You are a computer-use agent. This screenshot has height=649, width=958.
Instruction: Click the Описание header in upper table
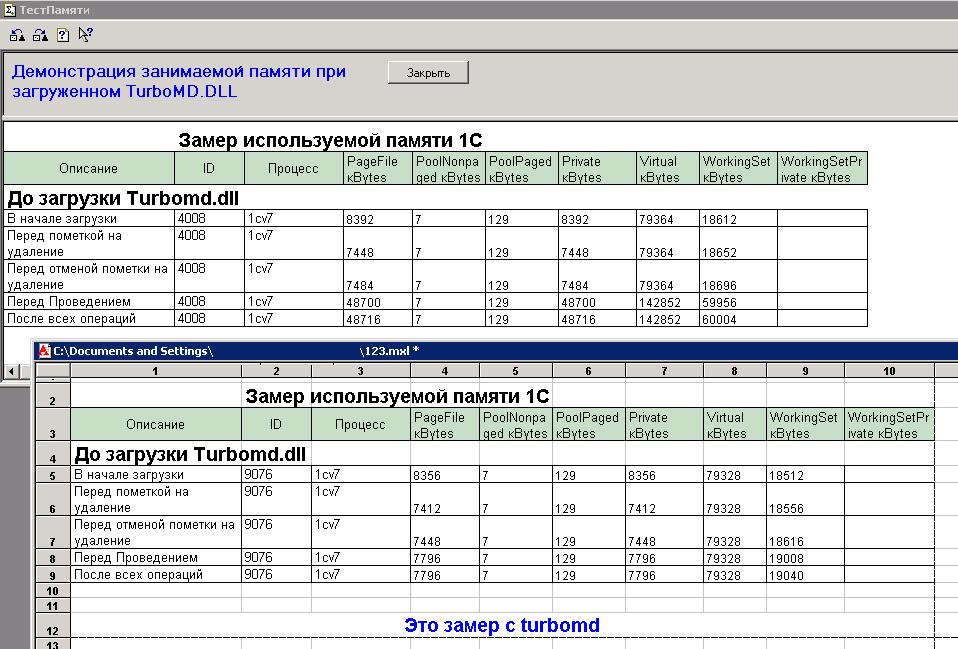[x=88, y=169]
